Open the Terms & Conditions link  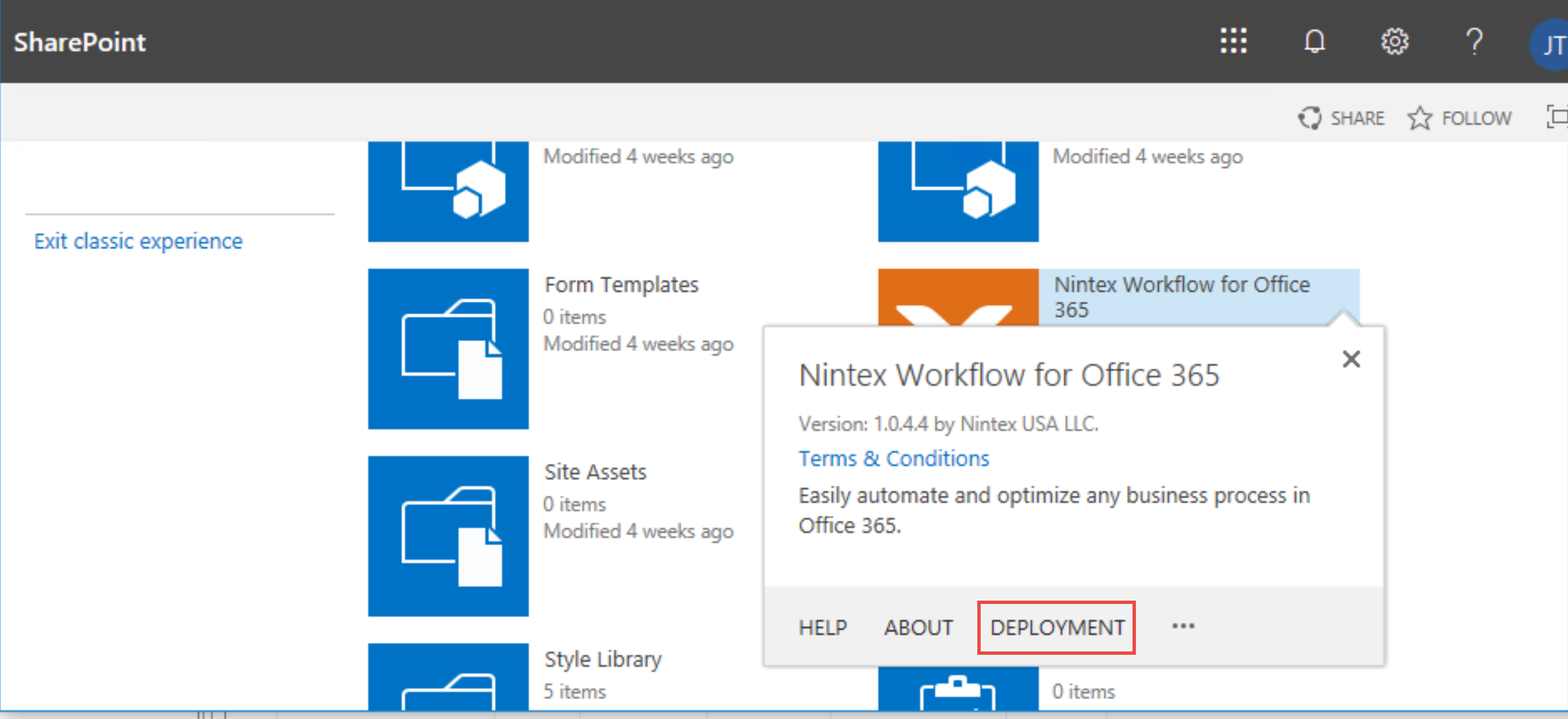click(x=894, y=458)
